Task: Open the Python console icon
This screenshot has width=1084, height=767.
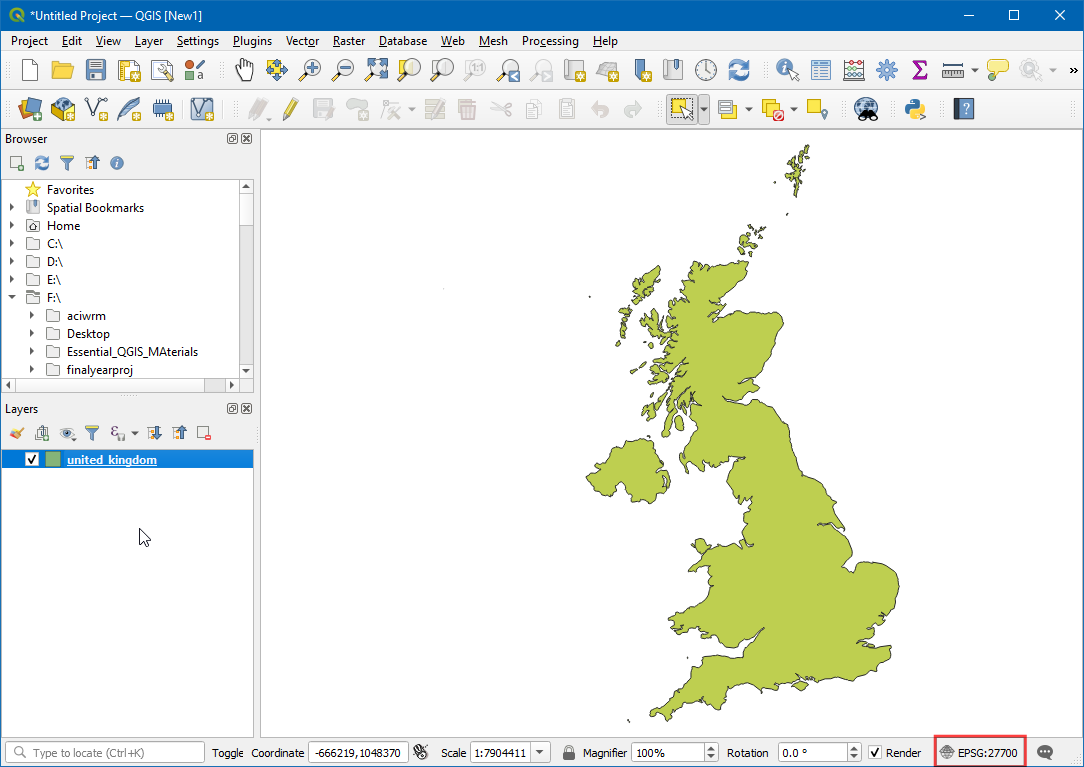Action: pos(913,109)
